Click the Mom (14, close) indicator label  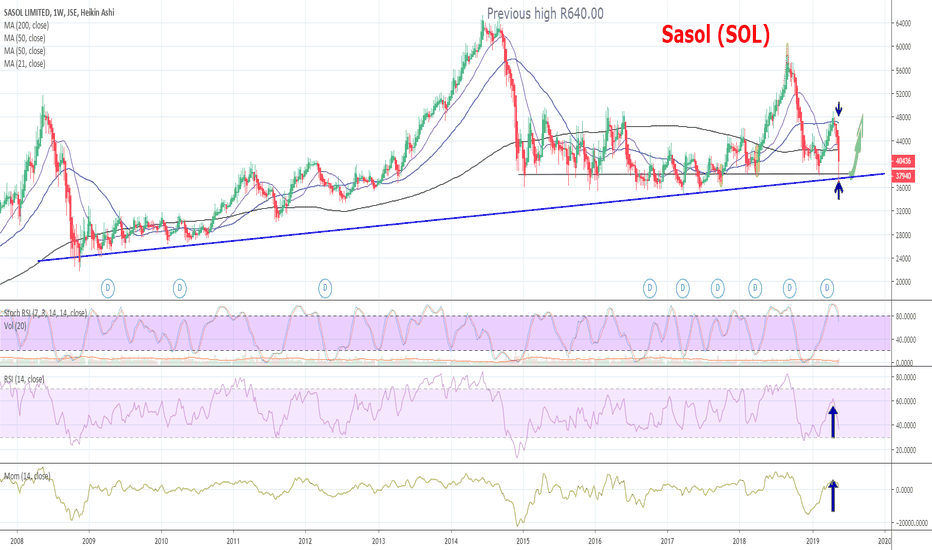click(x=27, y=476)
